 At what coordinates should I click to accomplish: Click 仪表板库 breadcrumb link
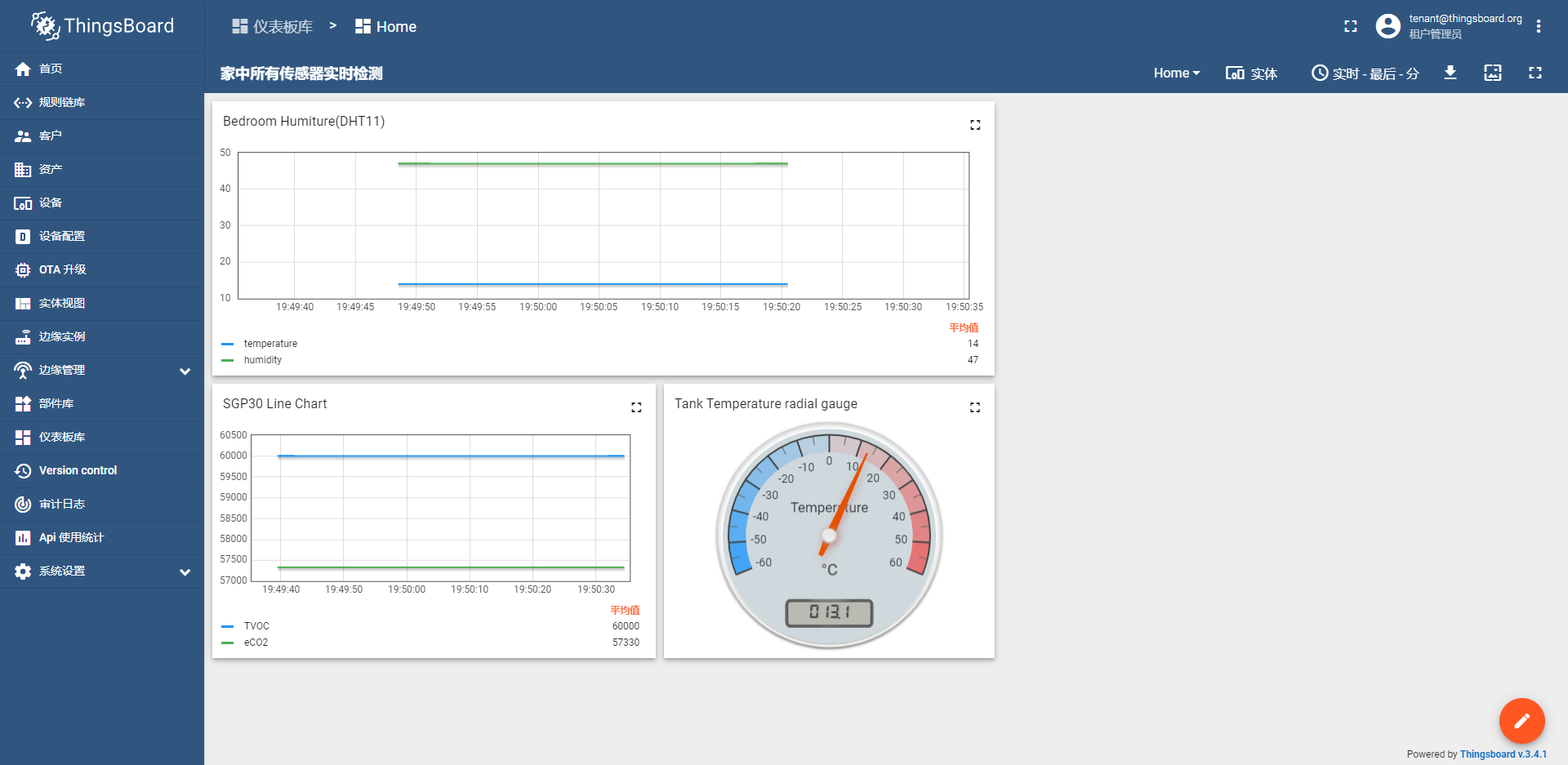[273, 26]
